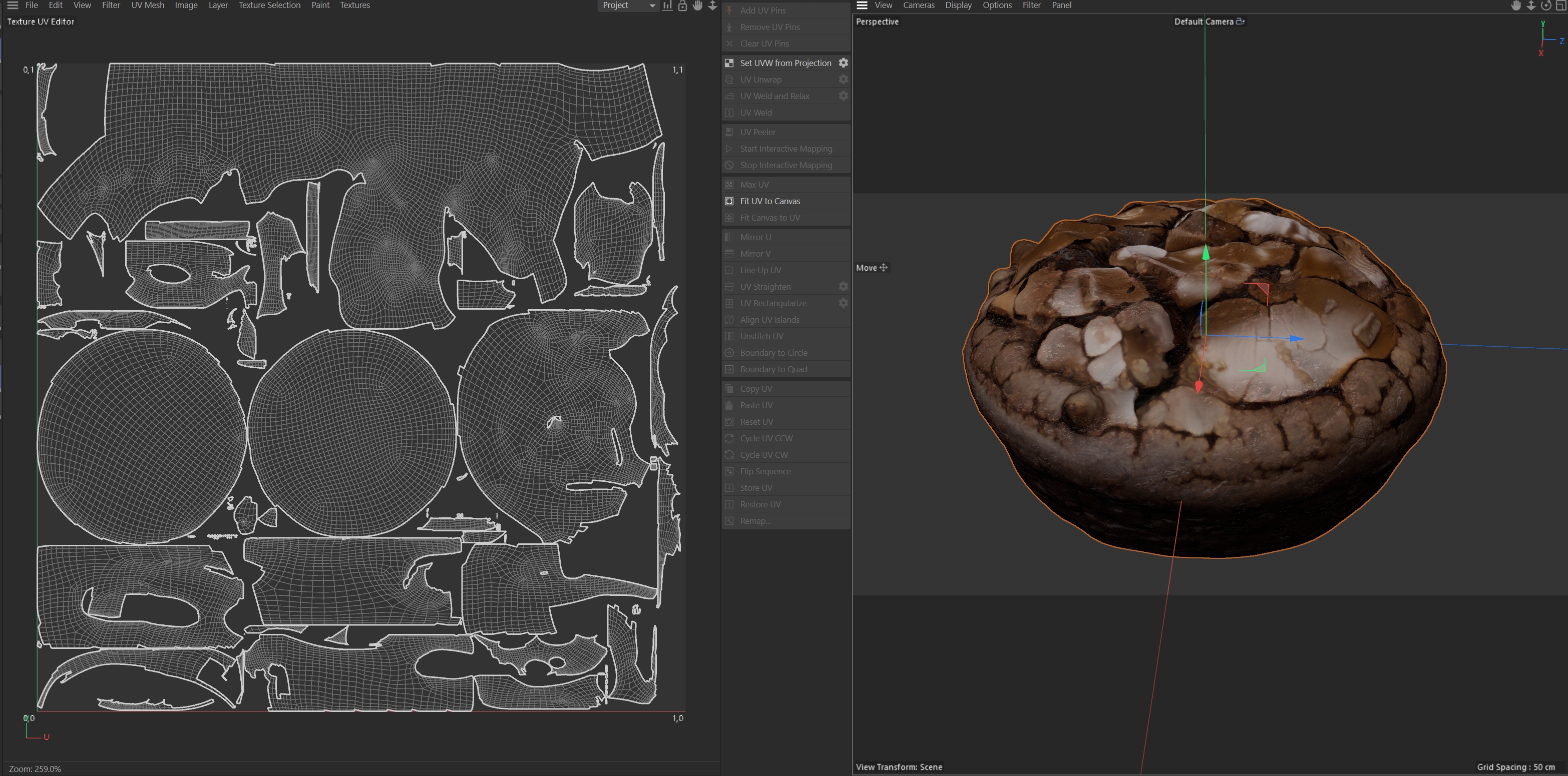The image size is (1568, 776).
Task: Click the viewport zoom dolly arrows icon
Action: (1531, 6)
